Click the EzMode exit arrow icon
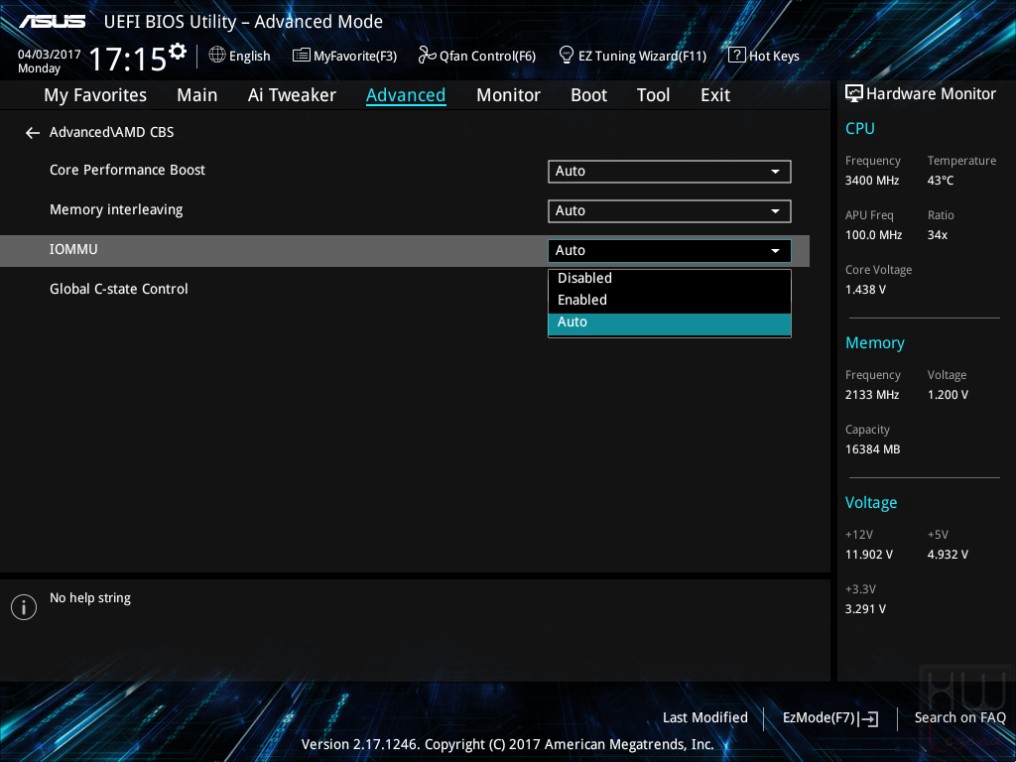 click(x=868, y=718)
